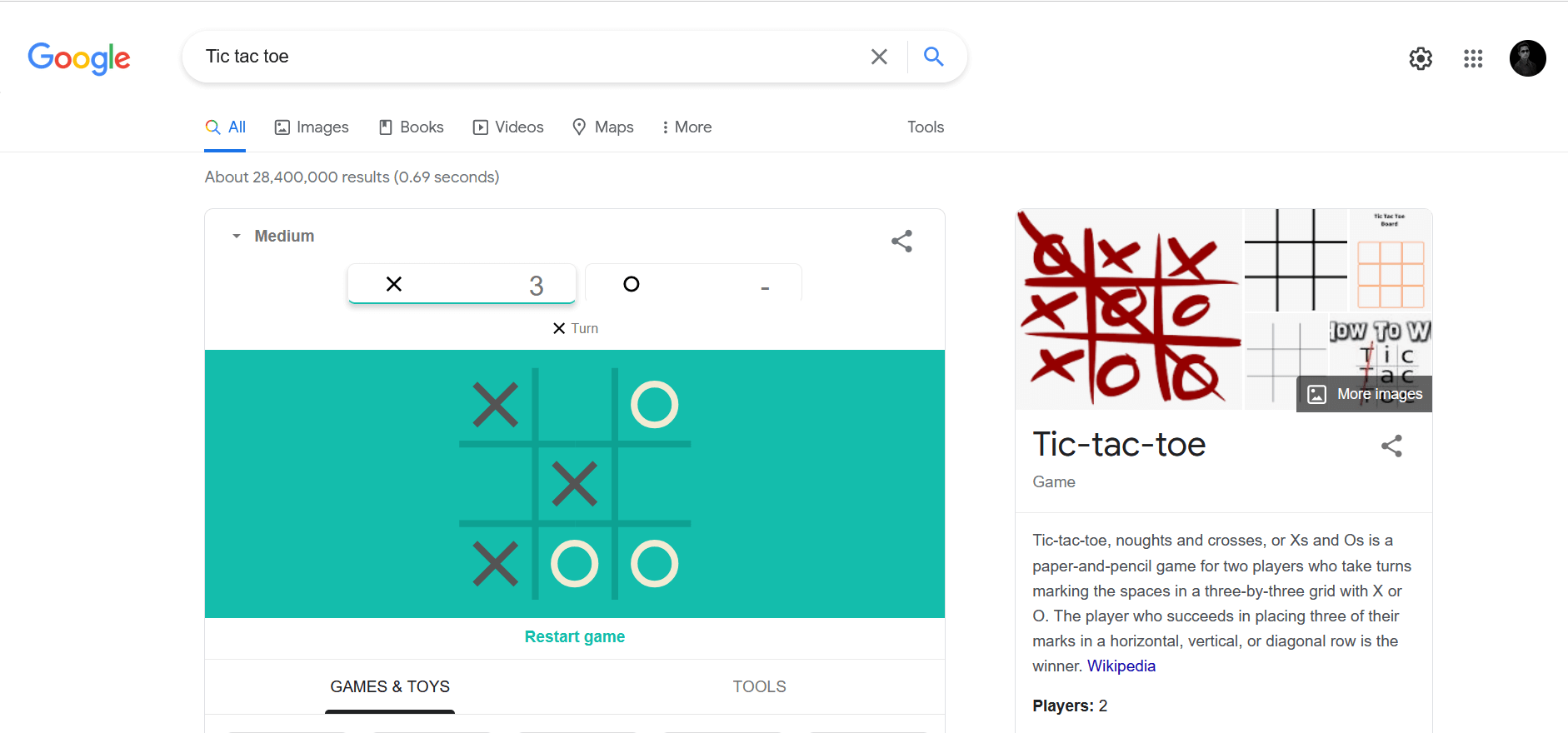Click the empty middle-left board cell
The height and width of the screenshot is (733, 1568).
click(496, 484)
